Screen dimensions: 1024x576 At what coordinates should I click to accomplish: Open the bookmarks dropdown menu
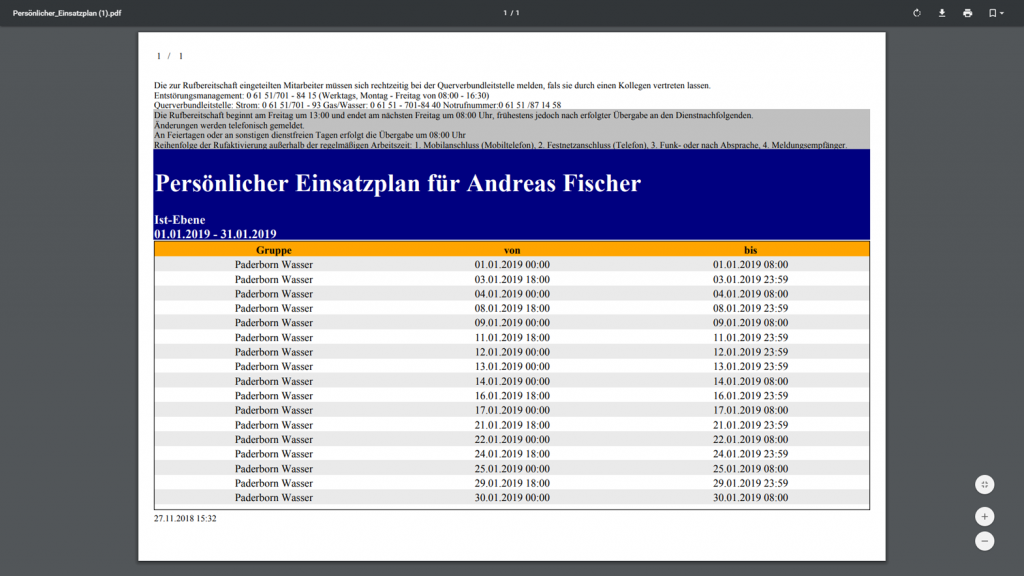coord(996,13)
